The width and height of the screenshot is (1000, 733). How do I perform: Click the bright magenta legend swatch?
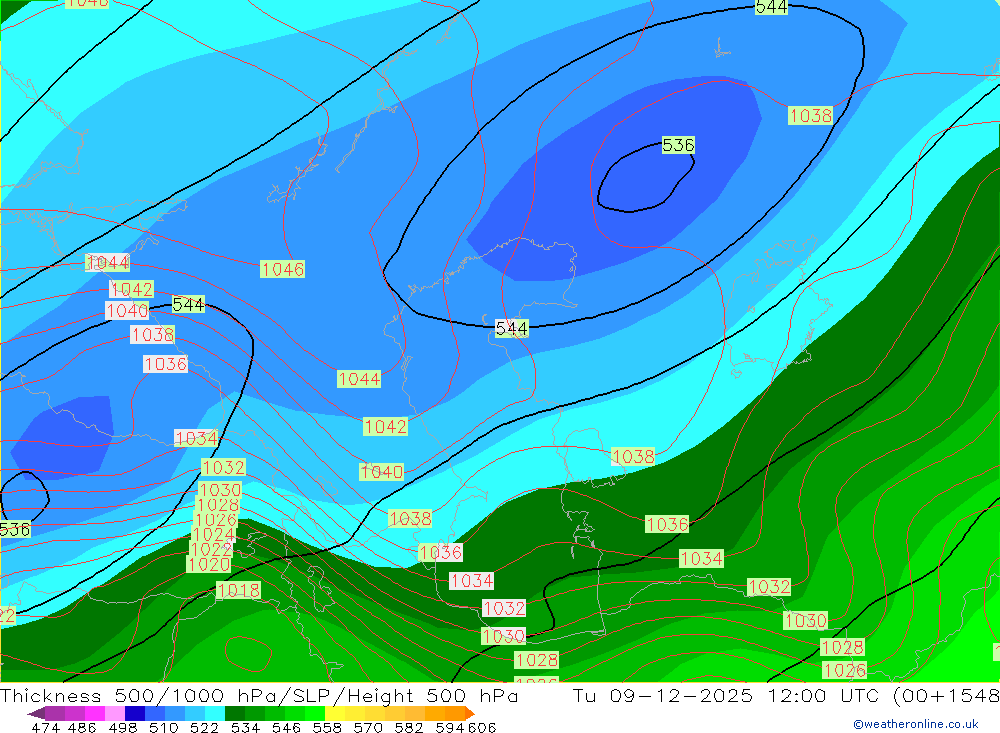pyautogui.click(x=95, y=713)
